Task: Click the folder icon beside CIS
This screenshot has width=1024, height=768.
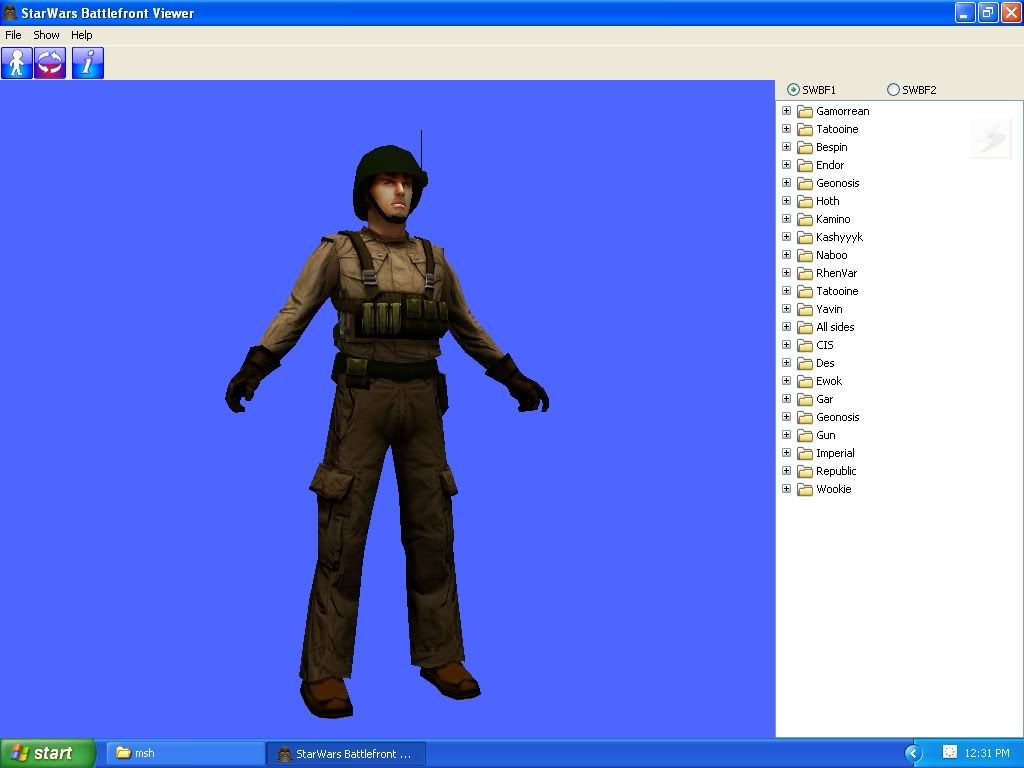Action: pos(805,345)
